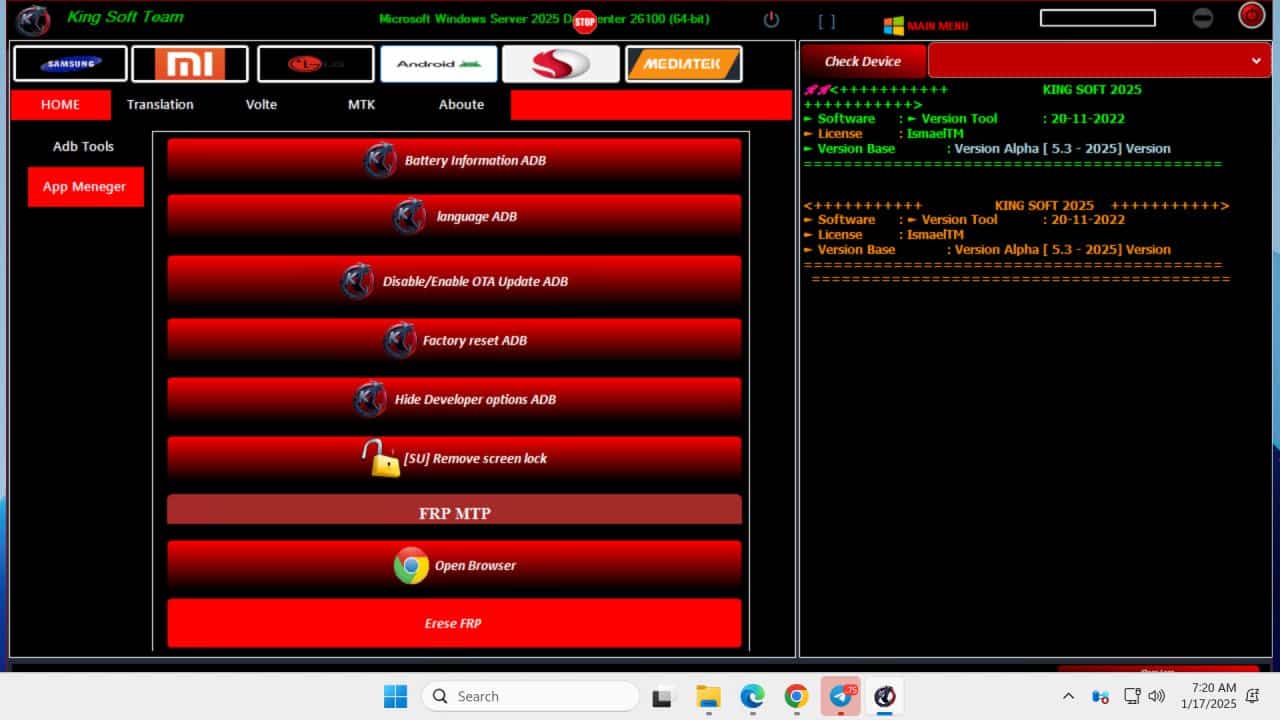Switch to Translation tab
Screen dimensions: 1280x720
[x=160, y=104]
